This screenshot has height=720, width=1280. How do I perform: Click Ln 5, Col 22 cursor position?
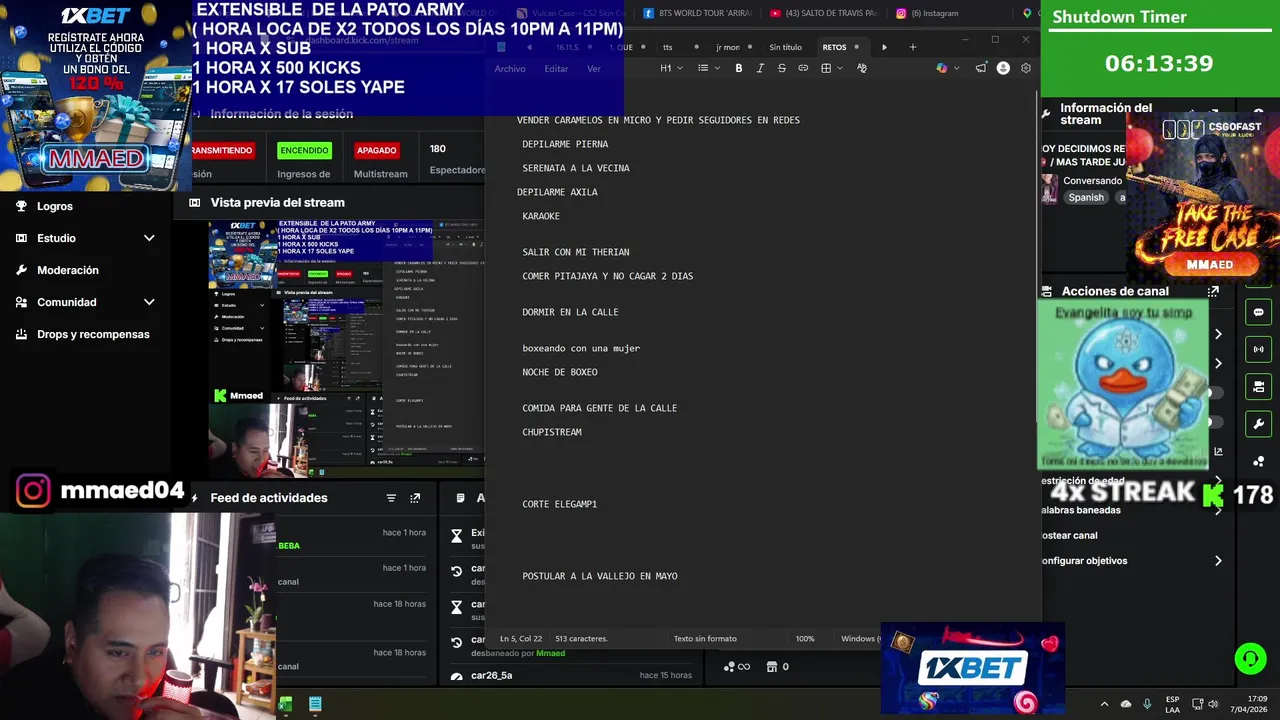tap(521, 639)
